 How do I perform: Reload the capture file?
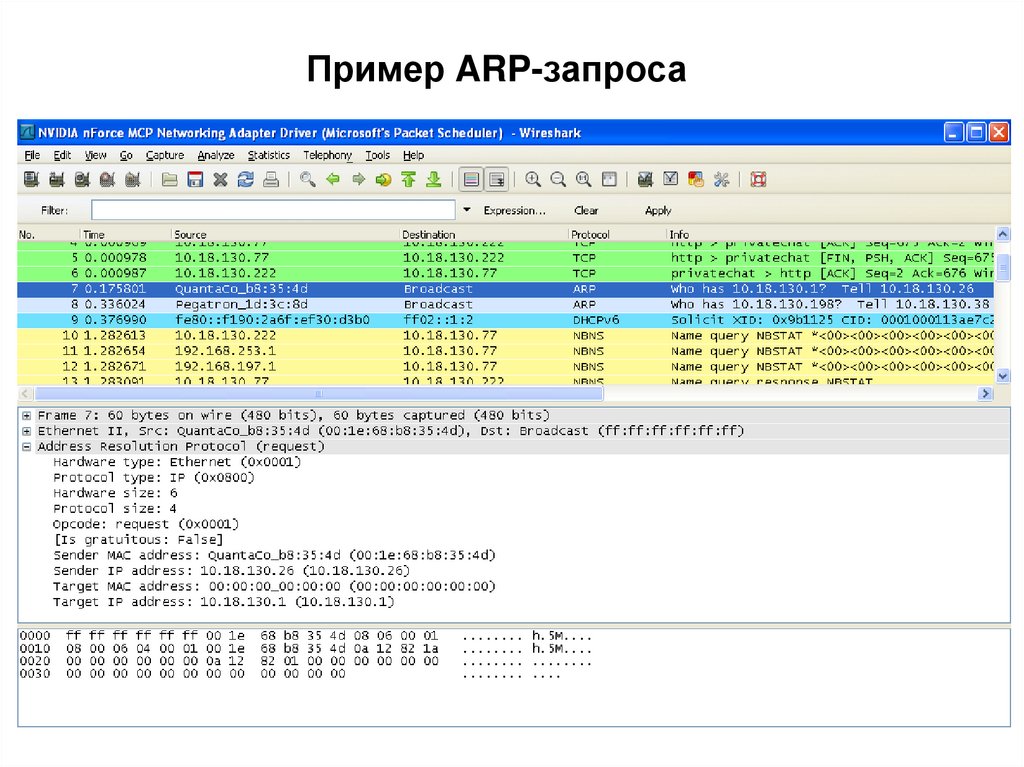(x=245, y=180)
